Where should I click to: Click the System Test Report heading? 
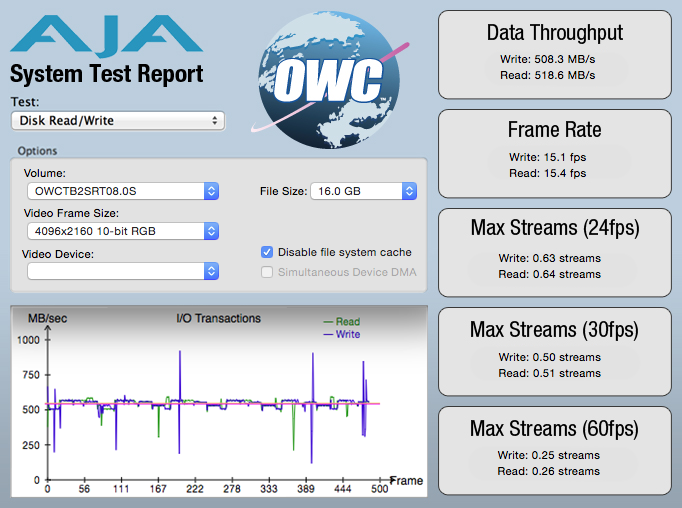click(x=107, y=74)
